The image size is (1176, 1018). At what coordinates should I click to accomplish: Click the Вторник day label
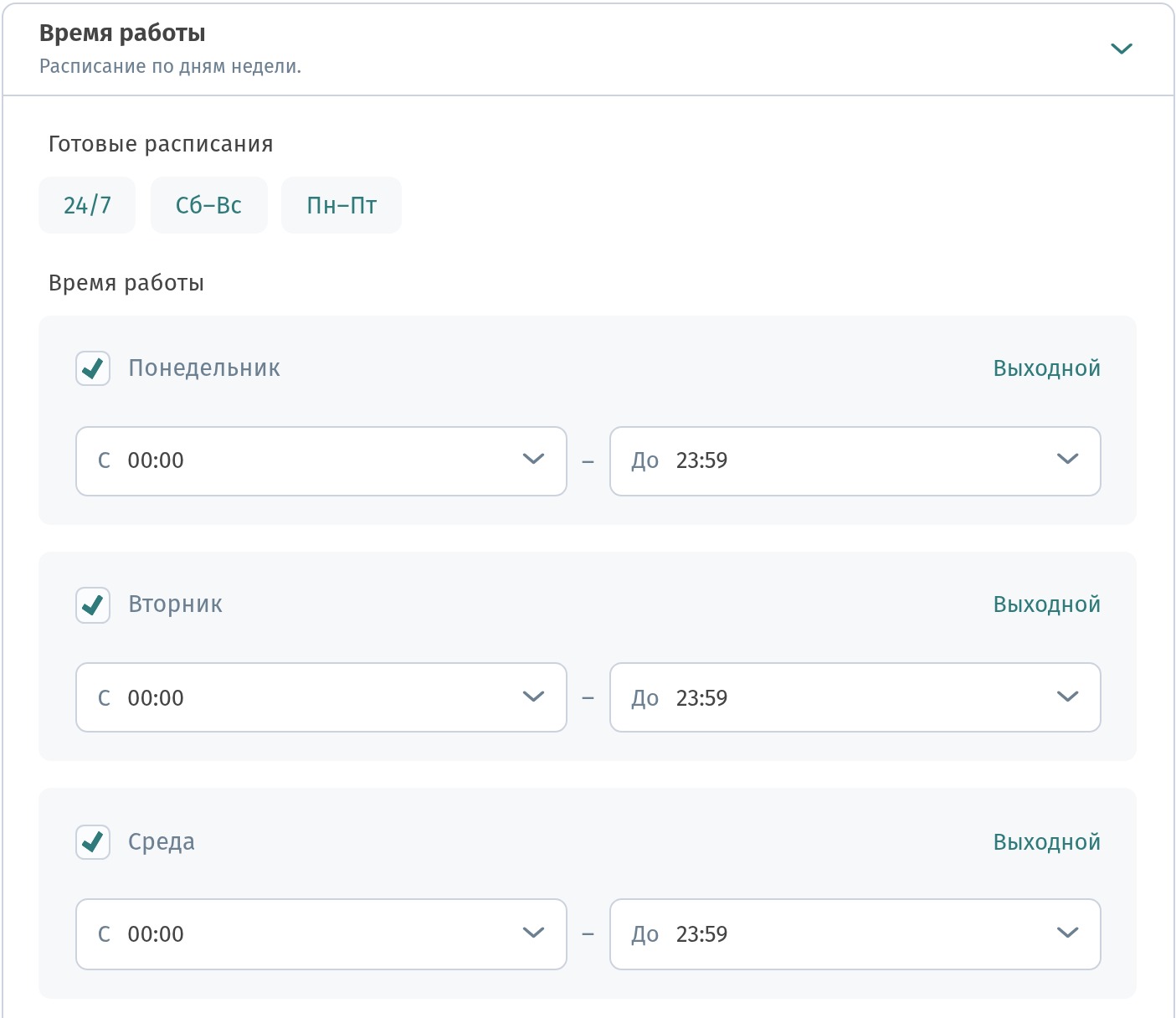pyautogui.click(x=175, y=604)
